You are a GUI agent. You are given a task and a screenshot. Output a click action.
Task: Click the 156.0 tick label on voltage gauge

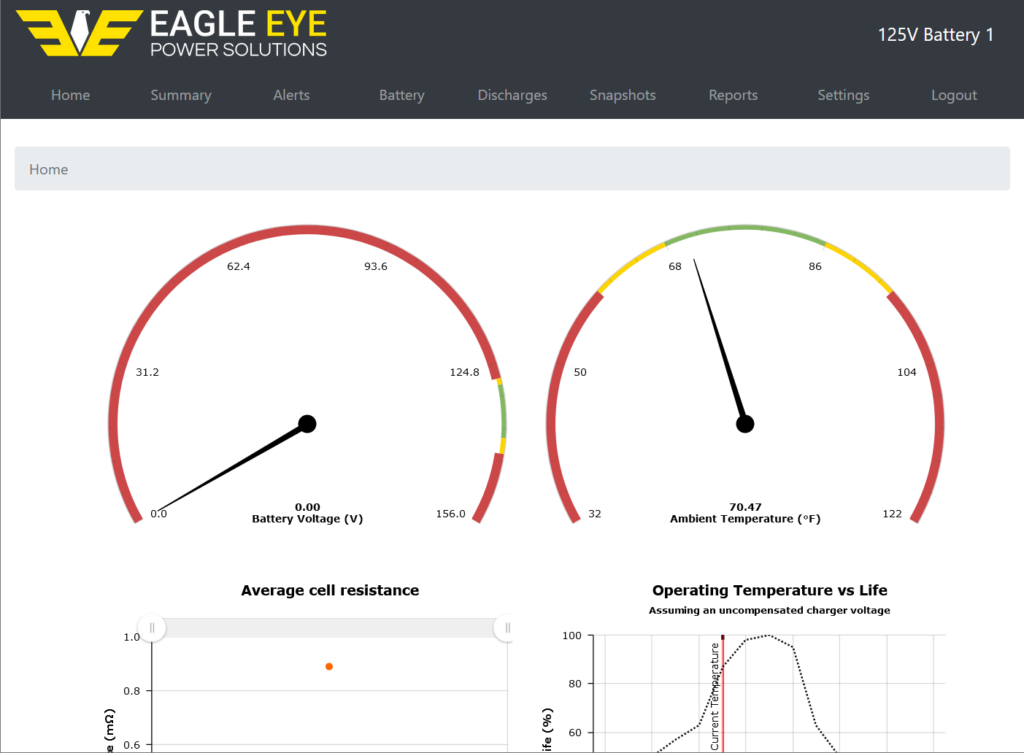click(x=451, y=514)
